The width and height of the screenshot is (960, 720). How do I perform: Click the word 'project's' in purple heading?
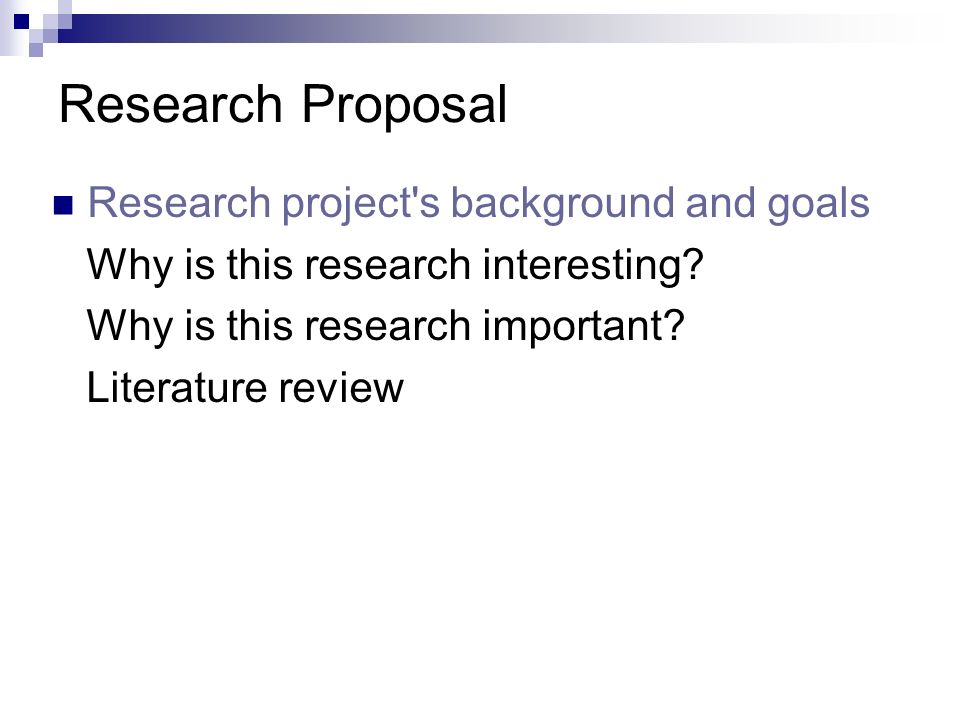click(361, 204)
